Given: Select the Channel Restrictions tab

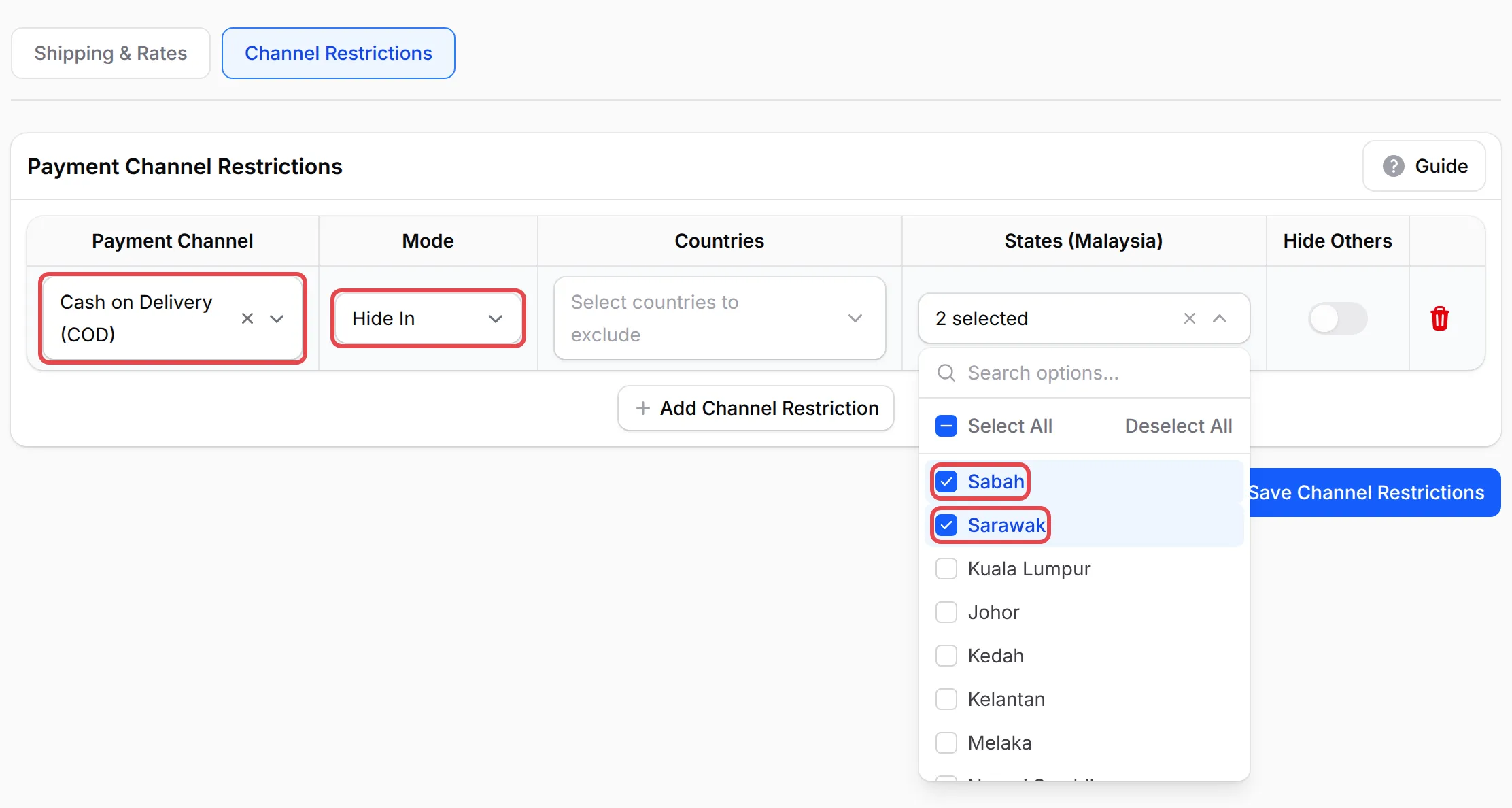Looking at the screenshot, I should 339,53.
